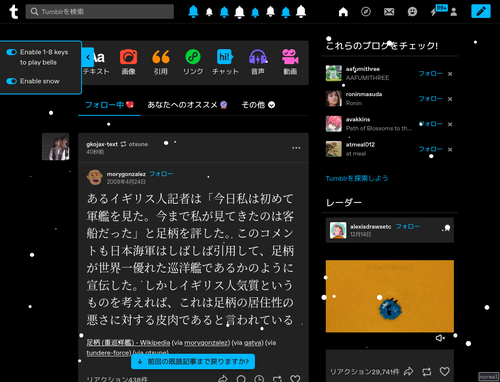500x382 pixels.
Task: Ring the last white bell
Action: click(x=301, y=11)
